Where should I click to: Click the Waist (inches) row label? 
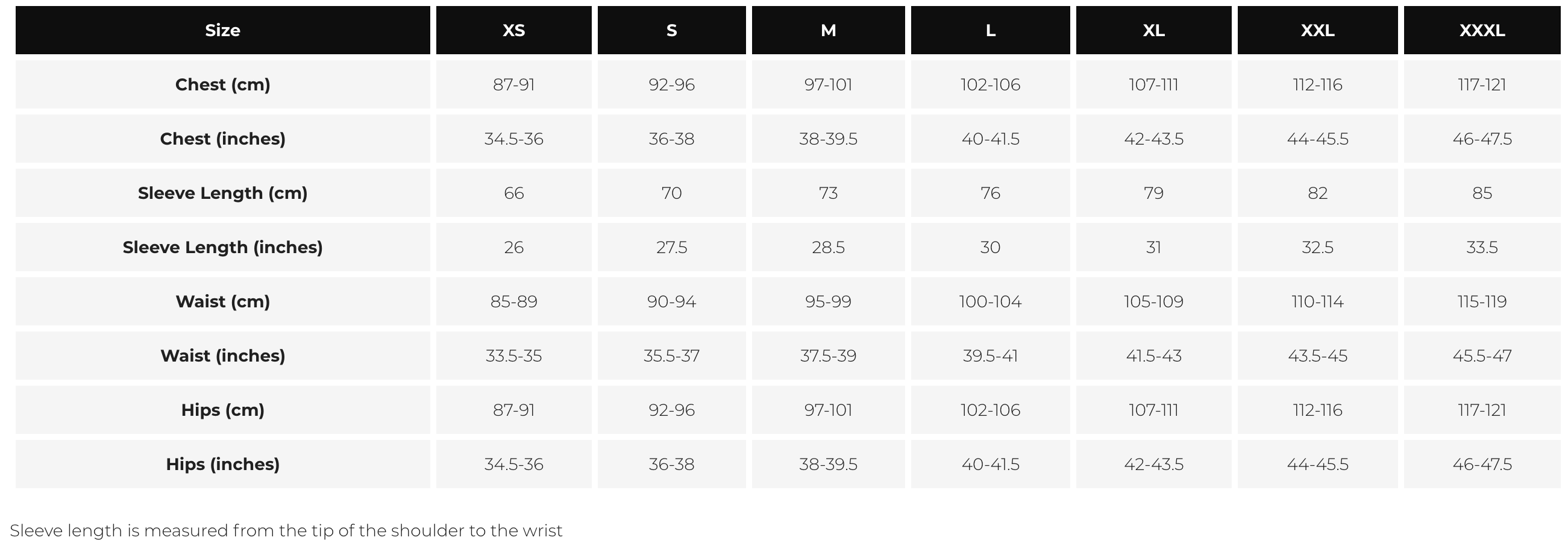(222, 356)
